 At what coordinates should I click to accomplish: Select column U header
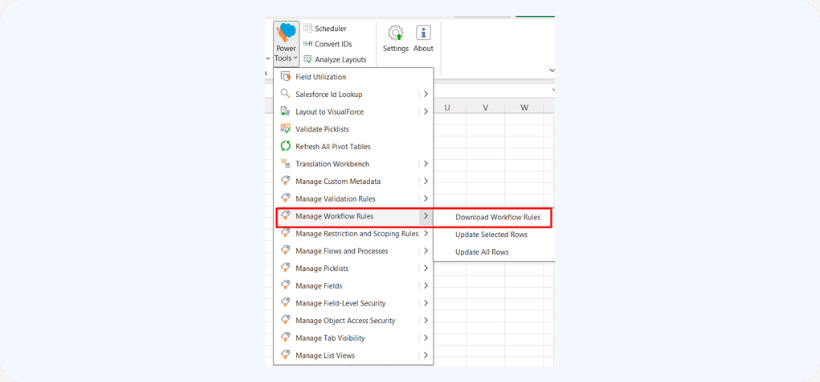447,107
